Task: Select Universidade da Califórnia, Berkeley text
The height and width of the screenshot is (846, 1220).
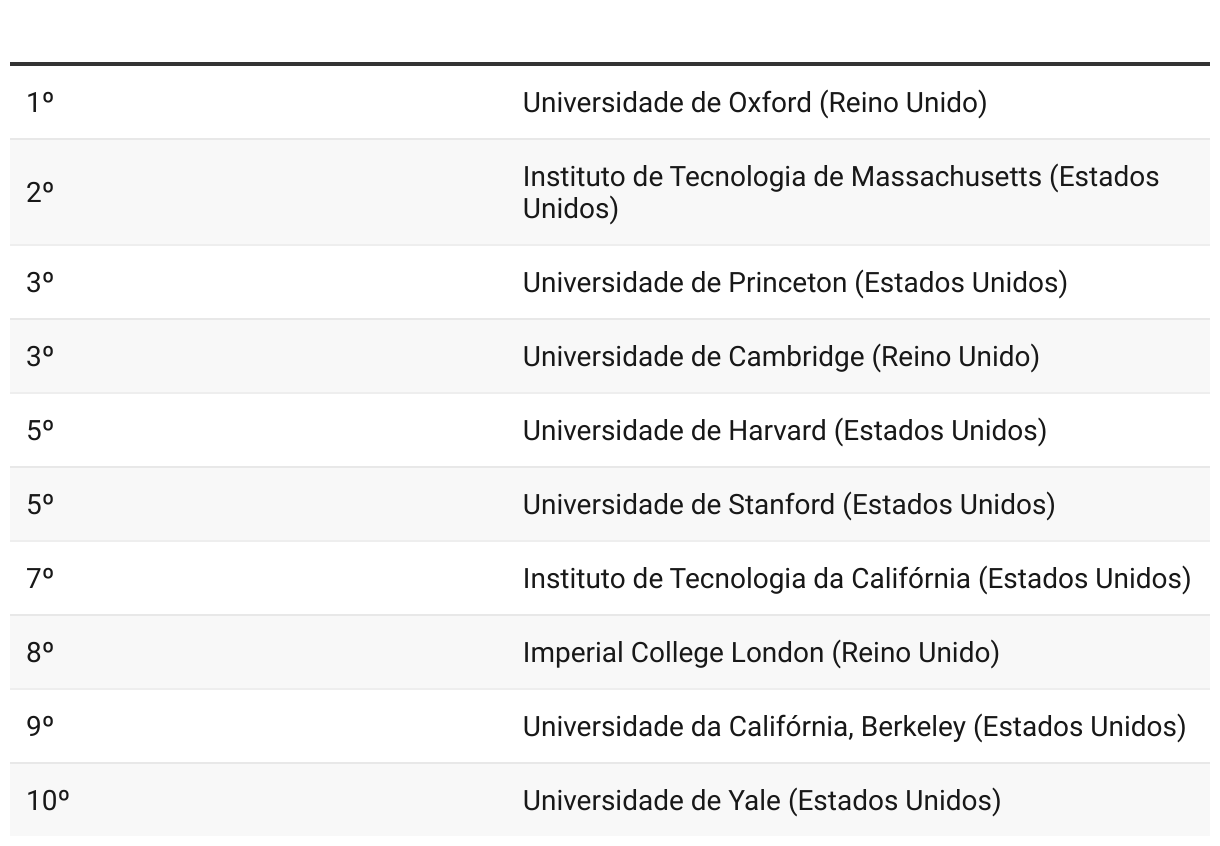Action: [x=854, y=727]
